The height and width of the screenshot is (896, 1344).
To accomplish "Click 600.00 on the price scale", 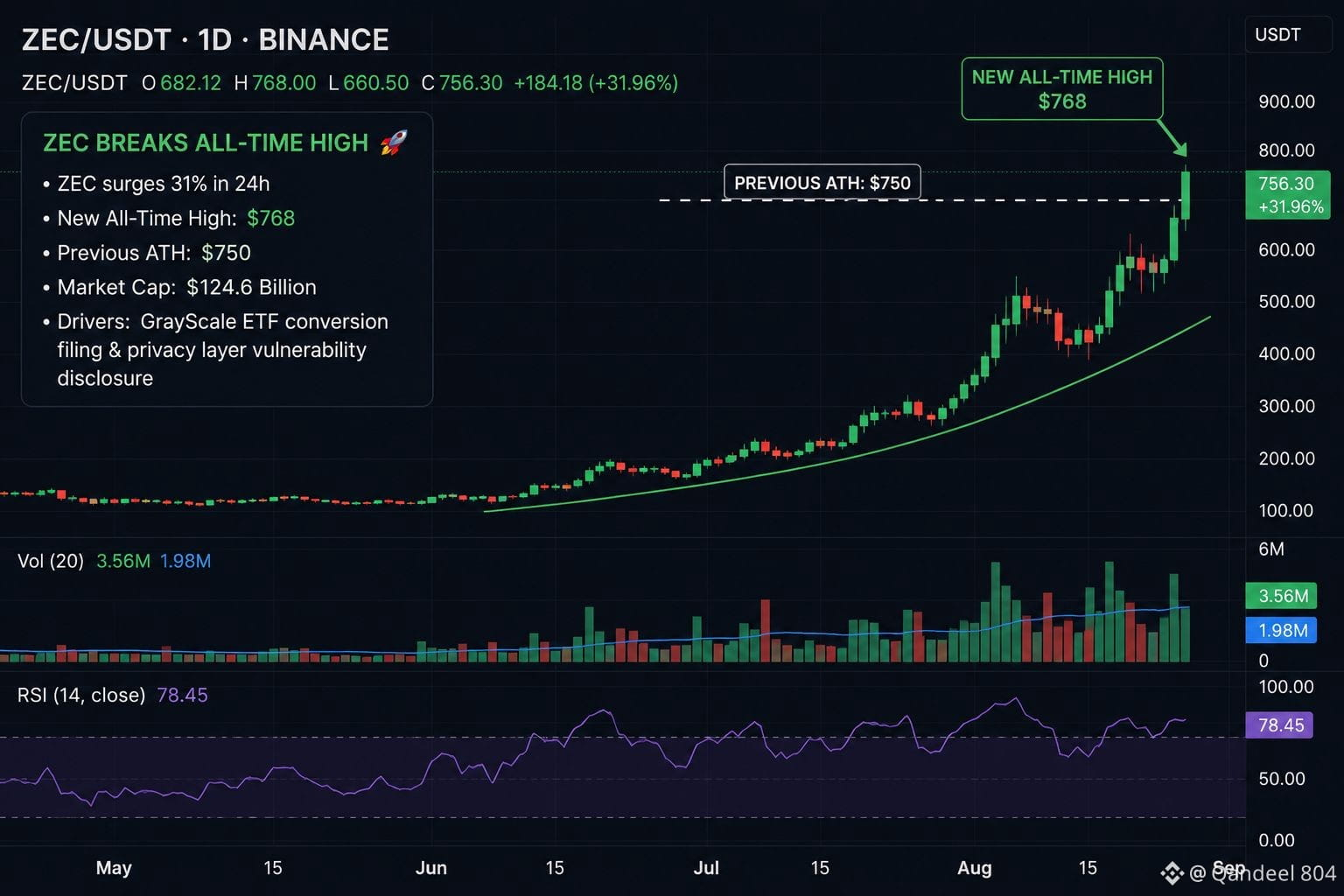I will coord(1286,250).
